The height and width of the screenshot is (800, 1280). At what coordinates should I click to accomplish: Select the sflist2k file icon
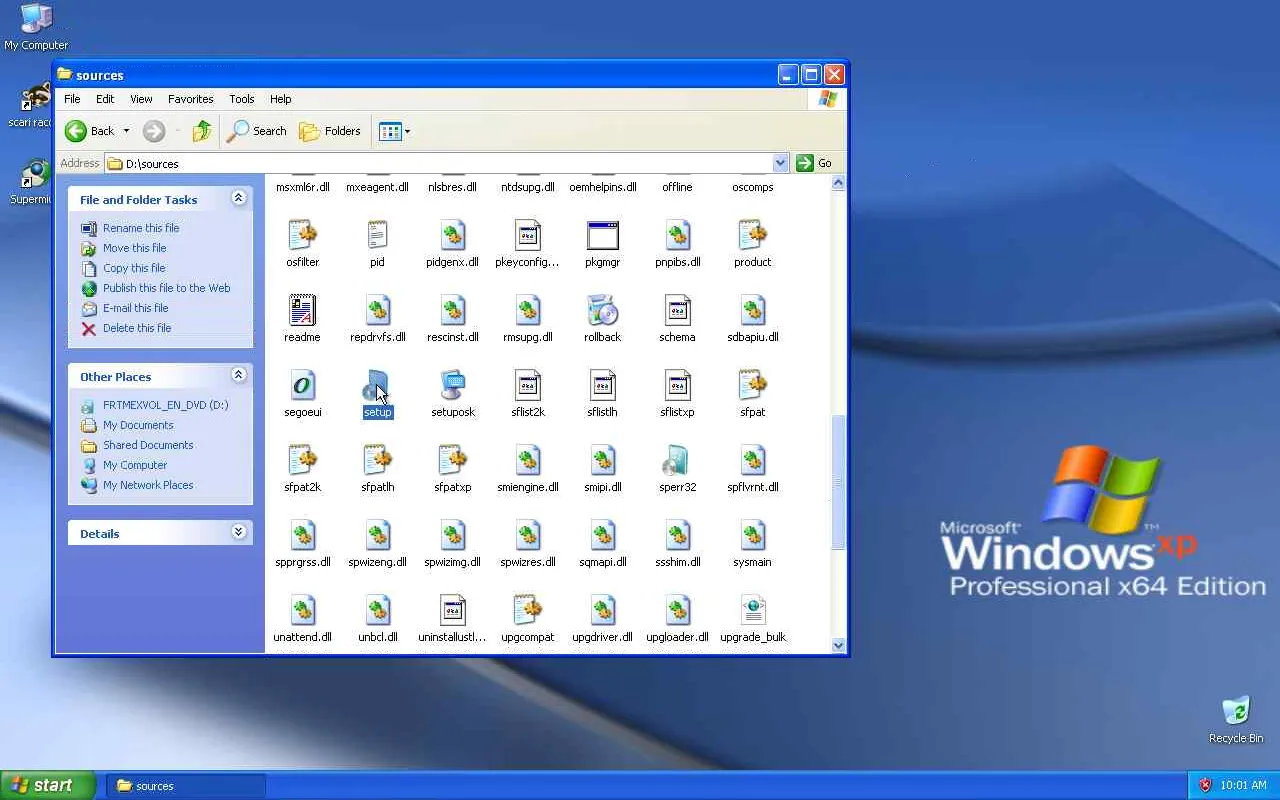tap(527, 386)
